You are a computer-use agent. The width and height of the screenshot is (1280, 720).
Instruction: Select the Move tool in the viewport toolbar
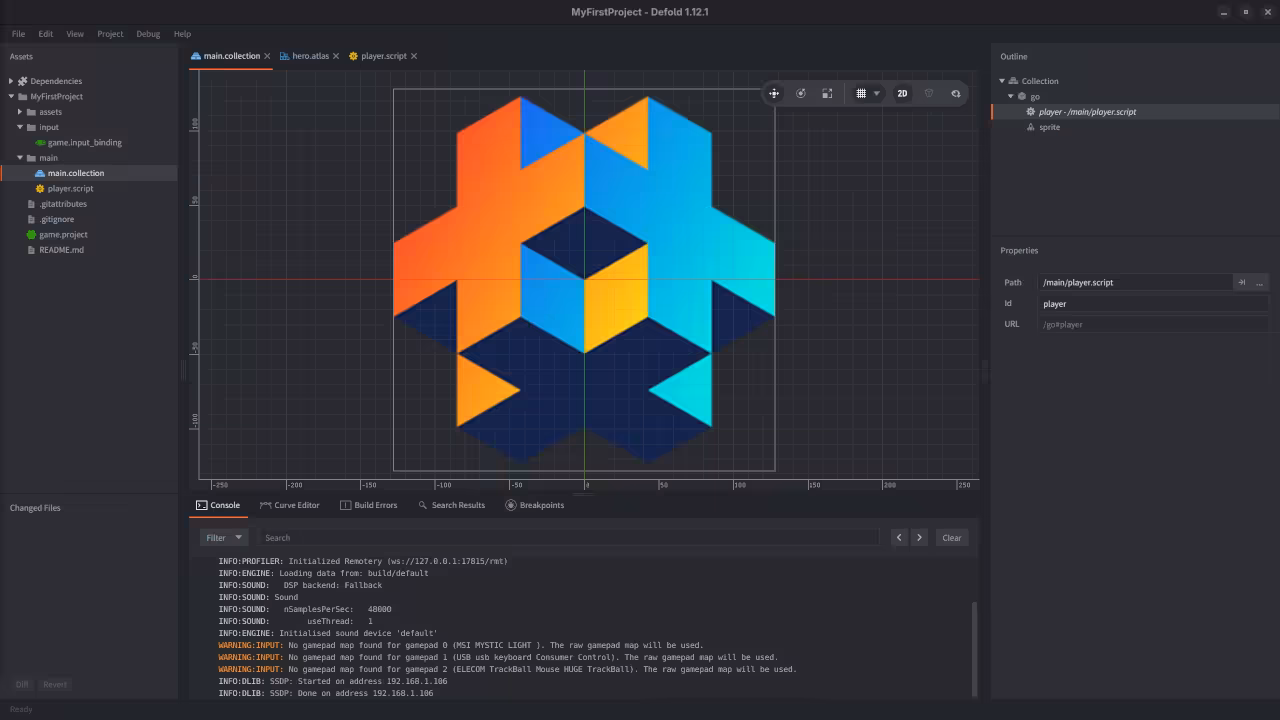coord(775,93)
